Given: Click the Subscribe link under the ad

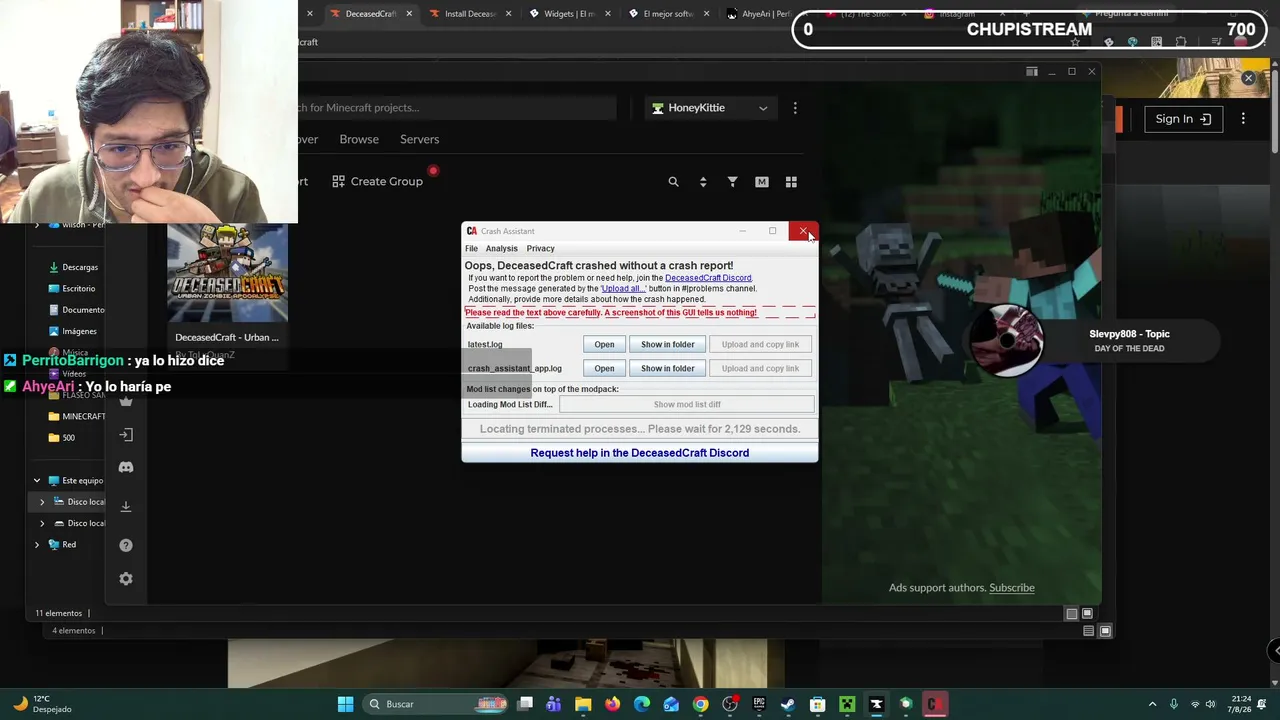Looking at the screenshot, I should (1011, 588).
